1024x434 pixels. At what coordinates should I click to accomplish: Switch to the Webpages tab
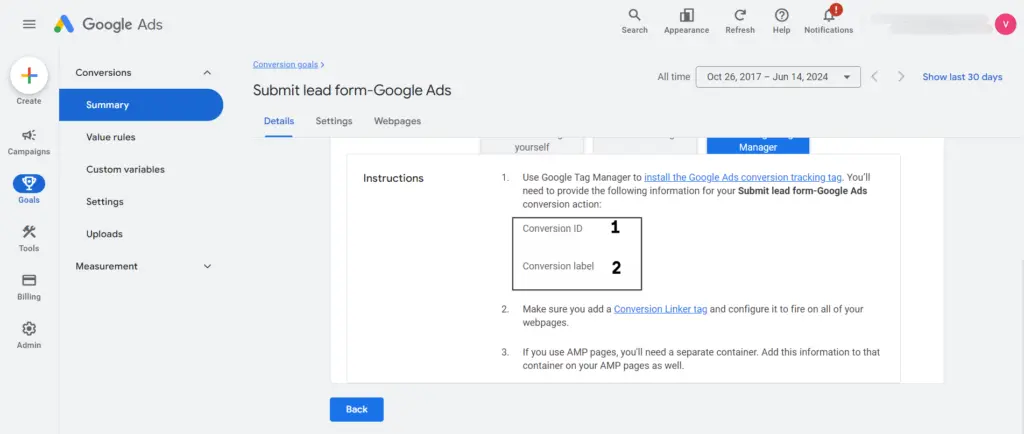tap(397, 121)
